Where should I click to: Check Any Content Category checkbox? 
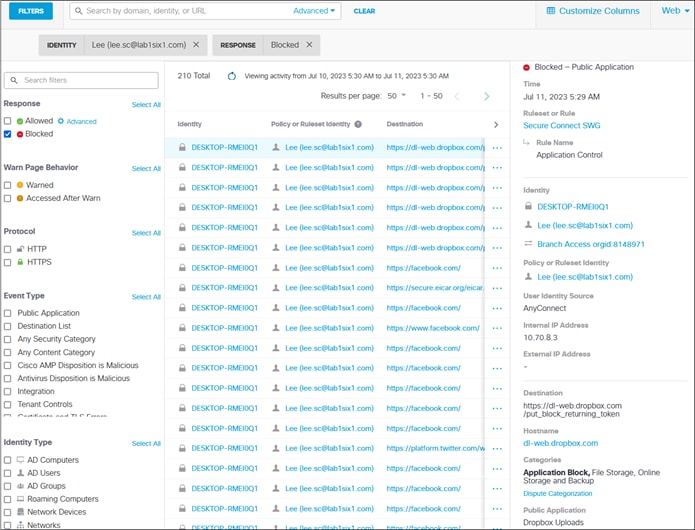click(x=8, y=352)
